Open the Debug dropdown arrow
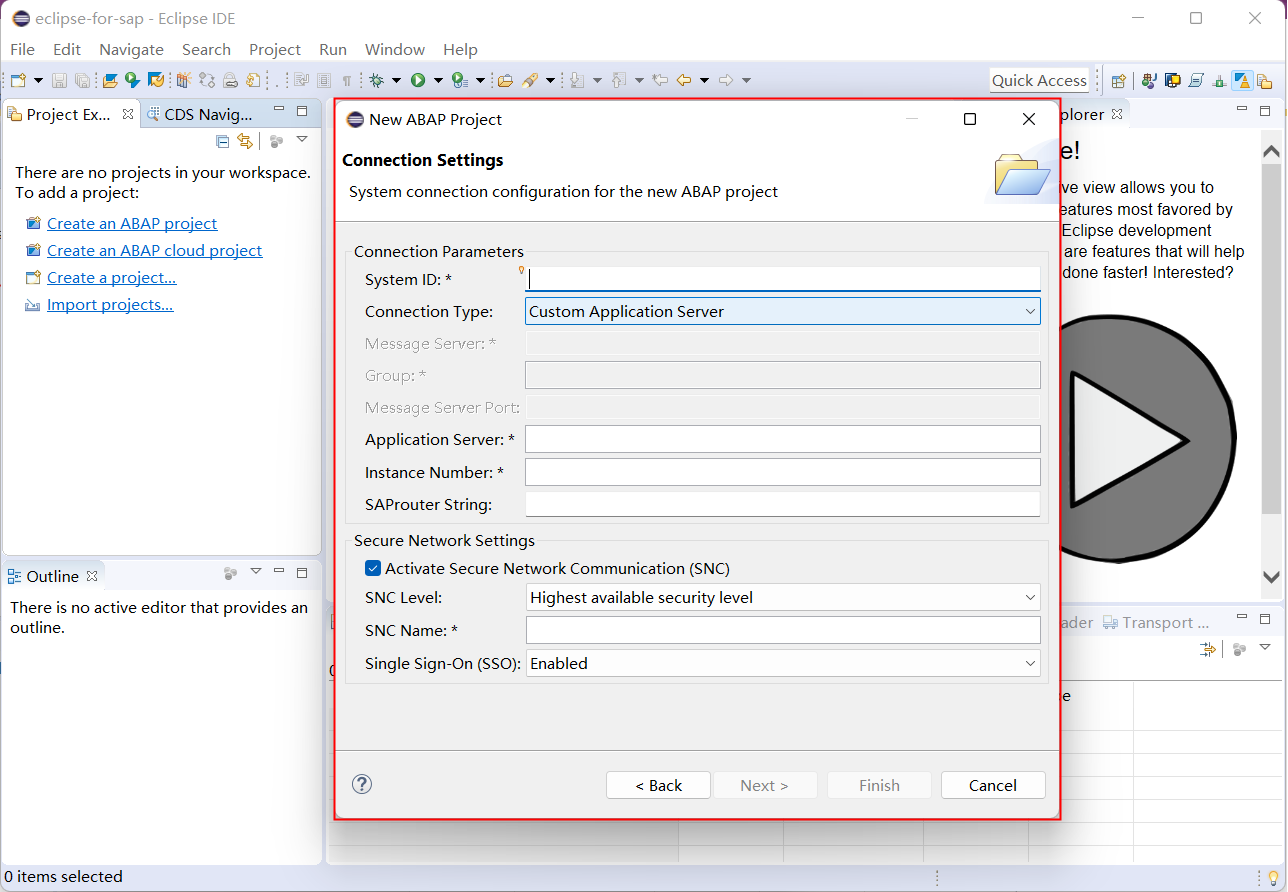The image size is (1288, 892). click(396, 80)
